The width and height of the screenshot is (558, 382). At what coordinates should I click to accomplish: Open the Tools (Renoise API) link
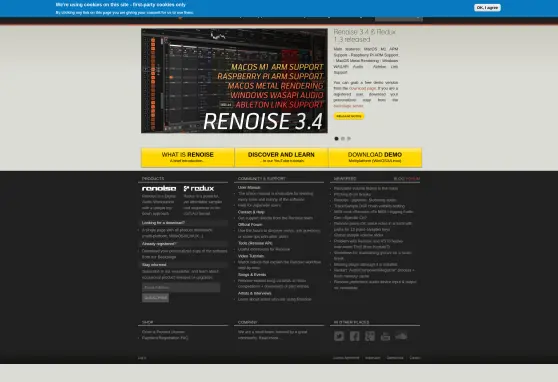click(255, 243)
